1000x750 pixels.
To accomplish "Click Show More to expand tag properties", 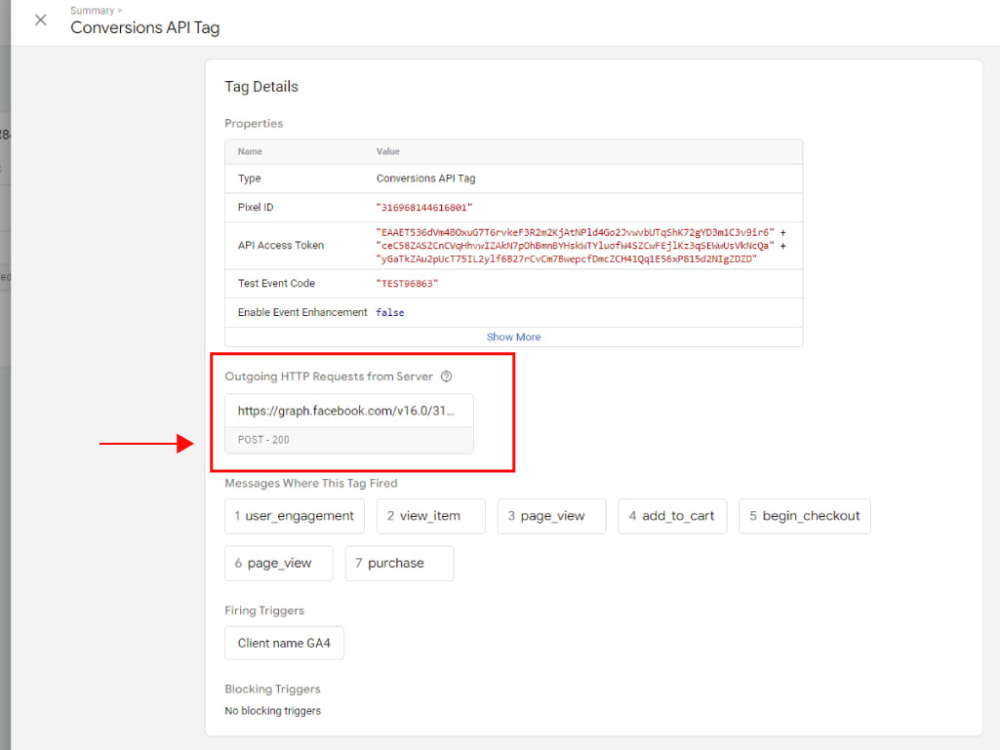I will coord(513,337).
